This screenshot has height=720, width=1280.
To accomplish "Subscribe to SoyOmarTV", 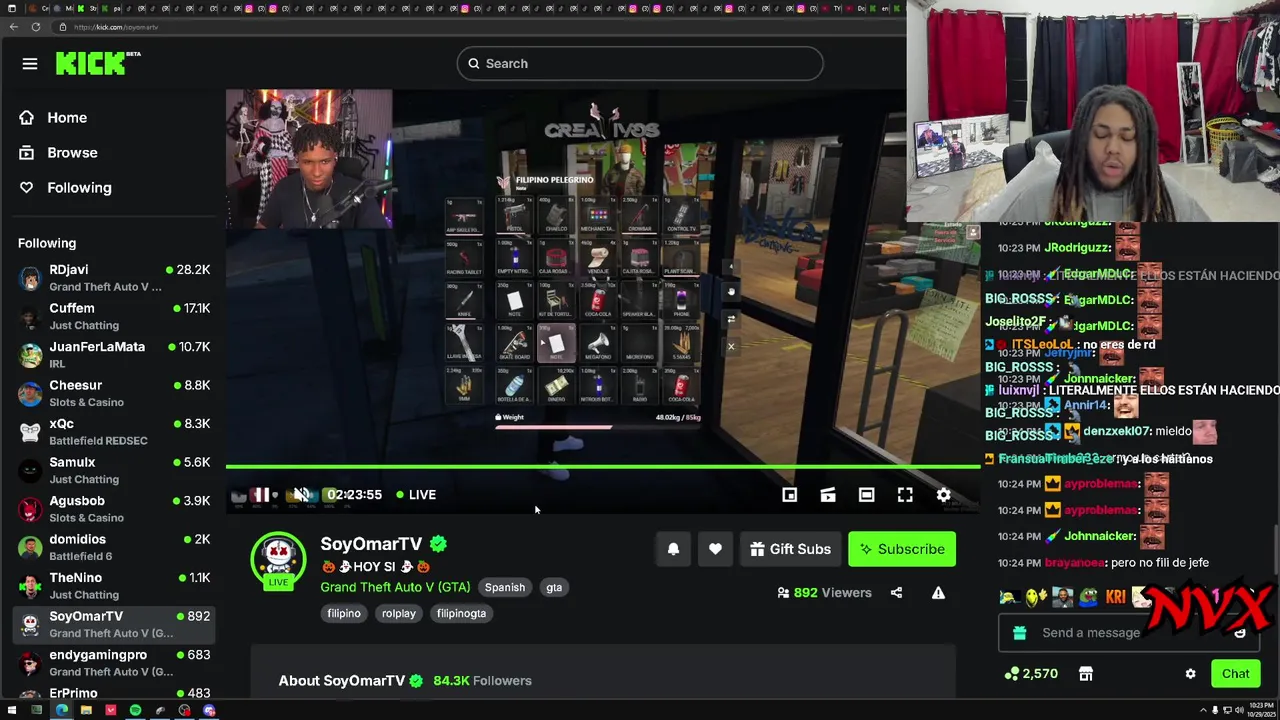I will (x=902, y=549).
